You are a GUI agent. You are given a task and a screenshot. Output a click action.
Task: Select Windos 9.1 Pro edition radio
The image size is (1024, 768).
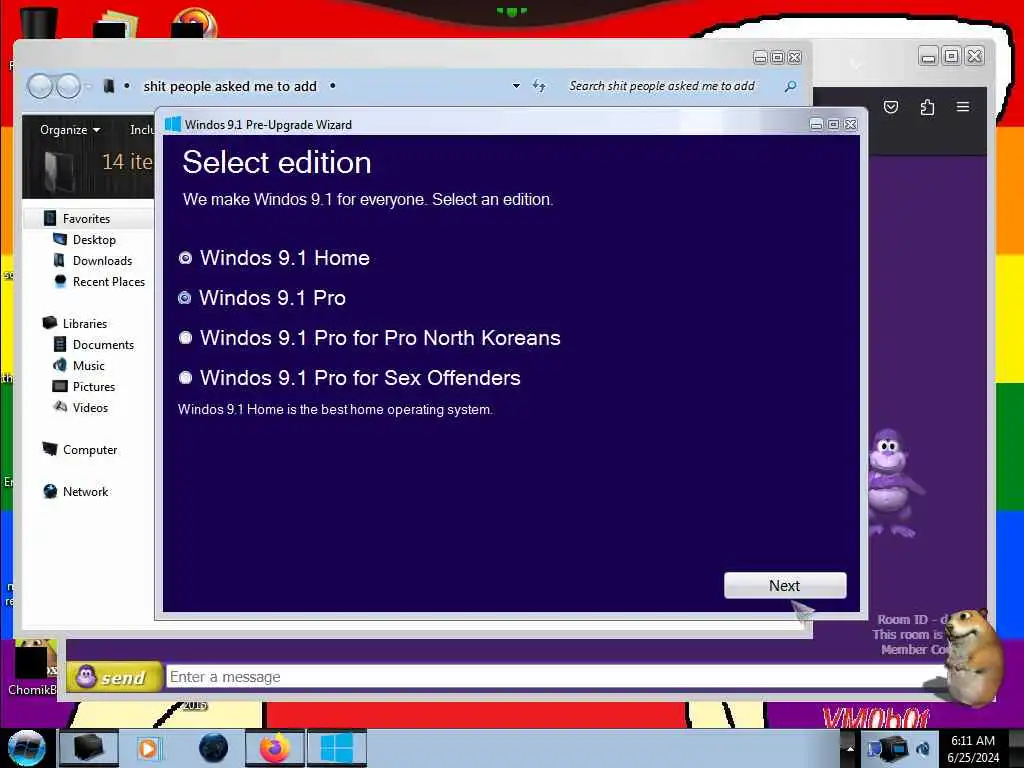point(185,298)
